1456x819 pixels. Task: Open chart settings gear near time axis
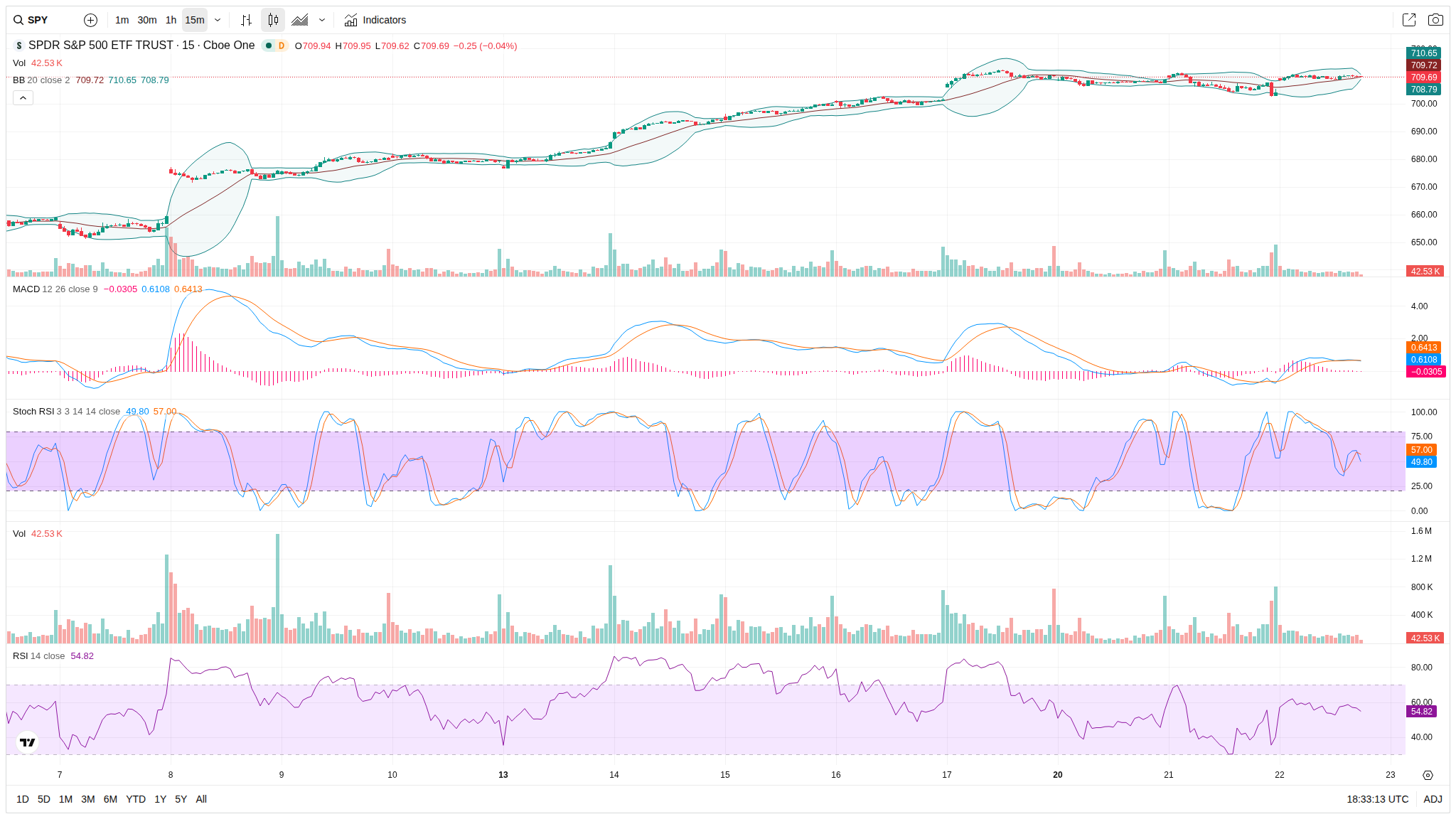tap(1428, 775)
